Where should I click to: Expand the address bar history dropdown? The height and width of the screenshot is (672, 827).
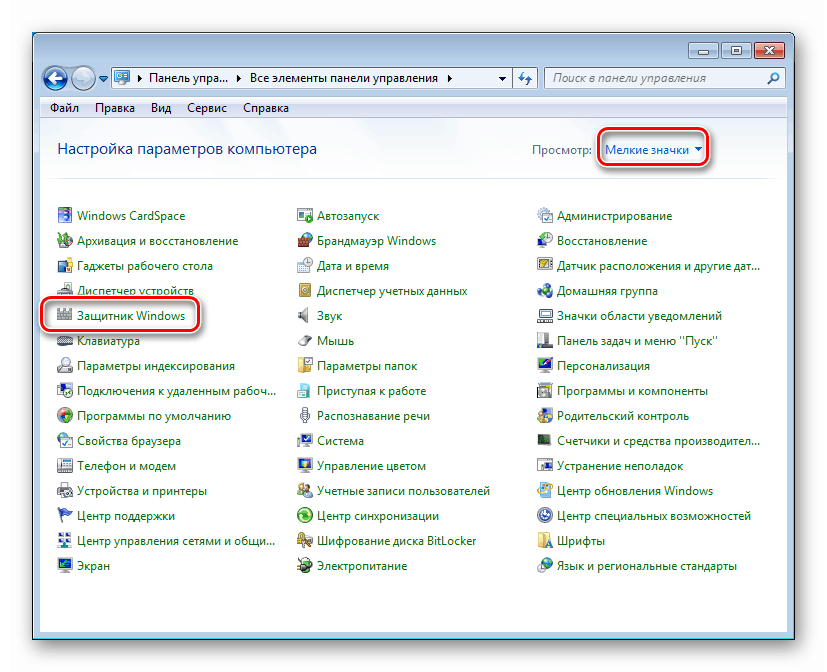tap(501, 77)
